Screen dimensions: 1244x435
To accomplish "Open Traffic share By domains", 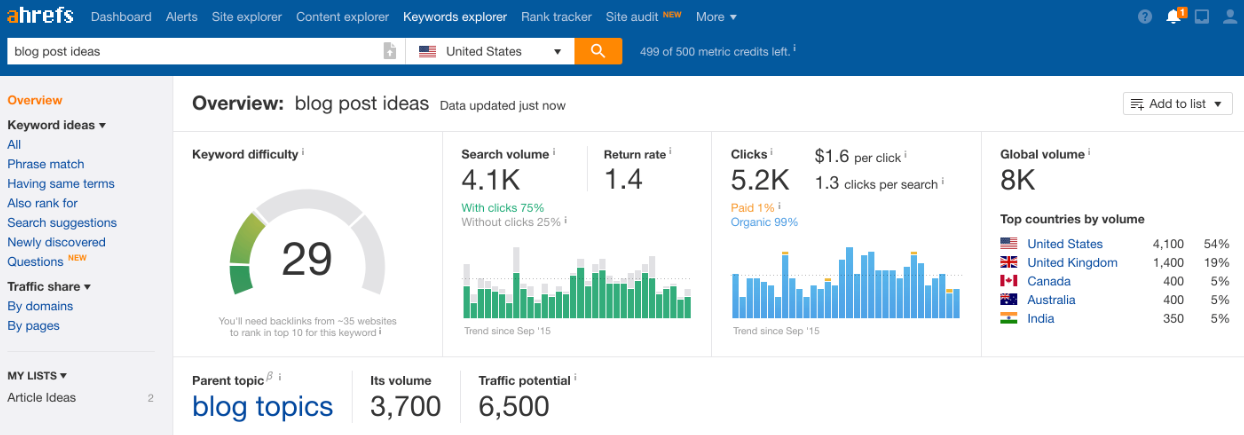I will [40, 306].
